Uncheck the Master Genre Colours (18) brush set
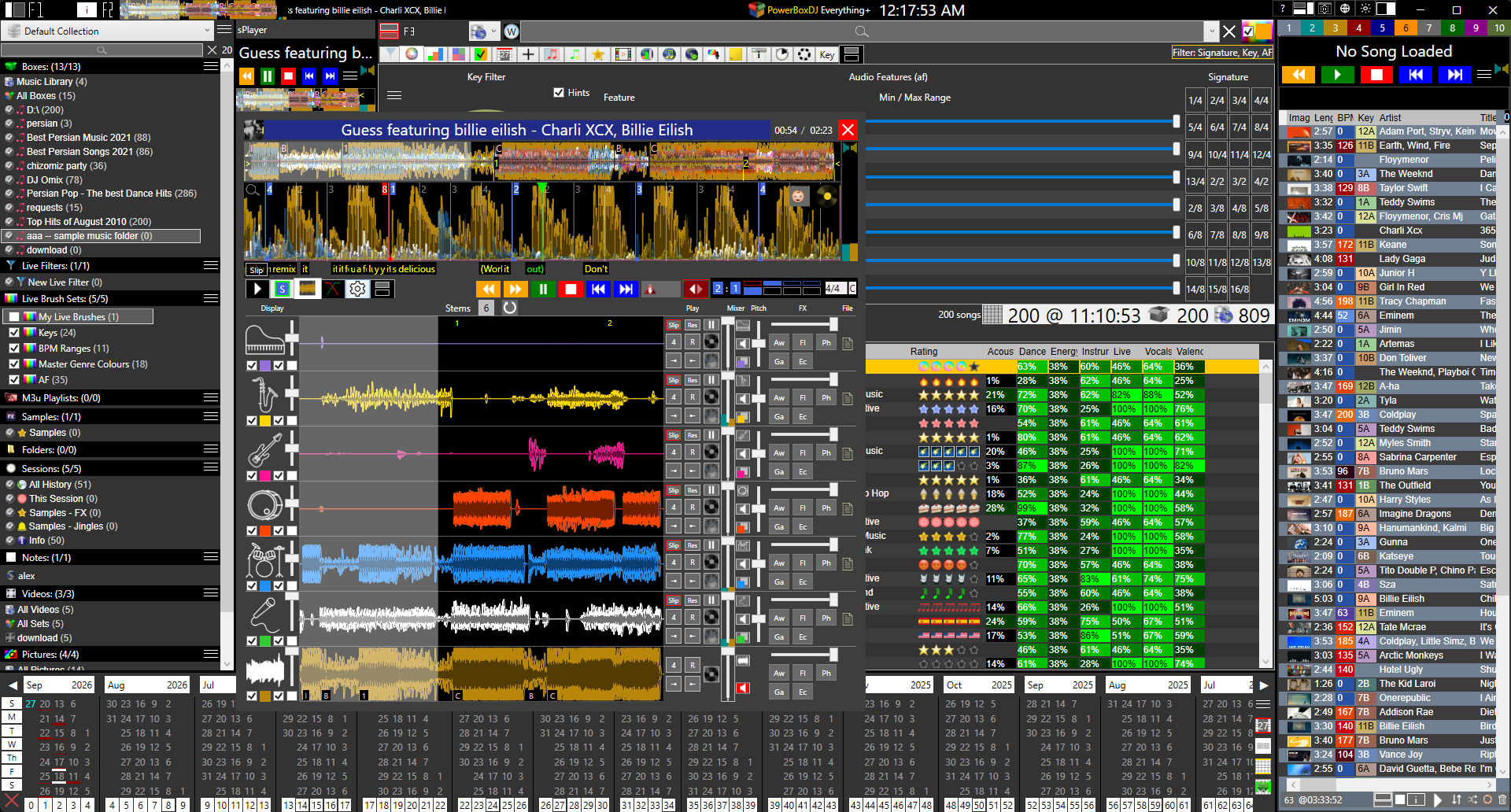This screenshot has height=812, width=1511. click(14, 364)
